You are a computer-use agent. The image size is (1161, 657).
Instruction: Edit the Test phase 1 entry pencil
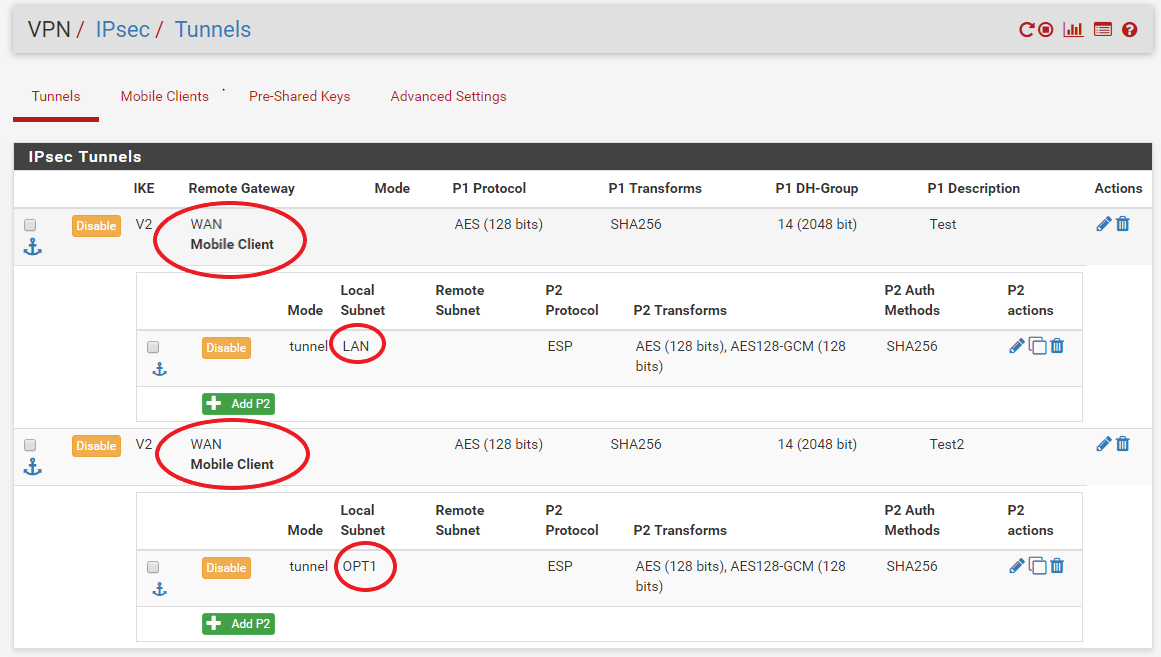tap(1104, 224)
